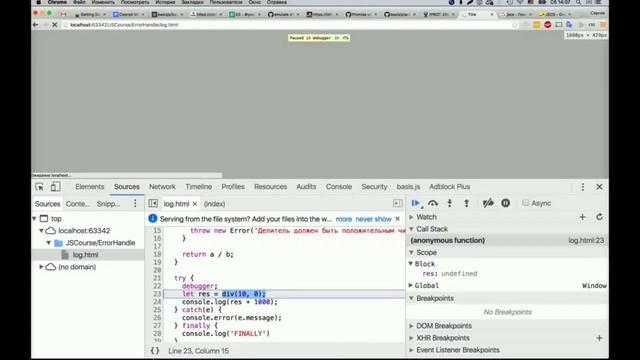This screenshot has height=360, width=640.
Task: Select log.html in file tree
Action: pyautogui.click(x=85, y=255)
